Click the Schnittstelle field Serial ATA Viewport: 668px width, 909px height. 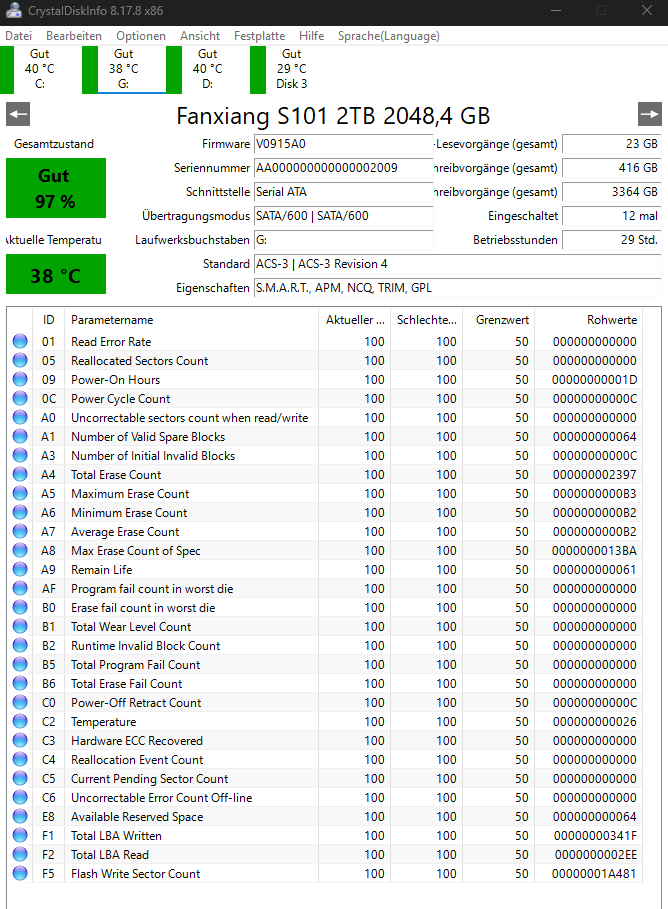pos(343,192)
